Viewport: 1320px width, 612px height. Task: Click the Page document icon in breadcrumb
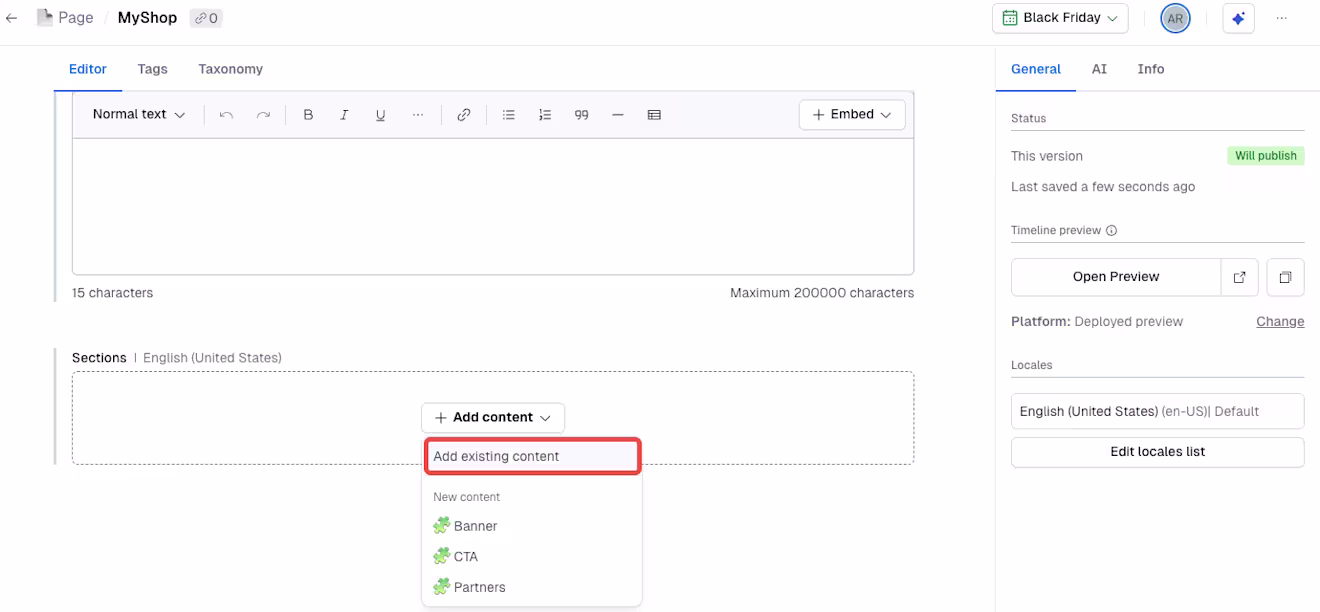tap(45, 18)
